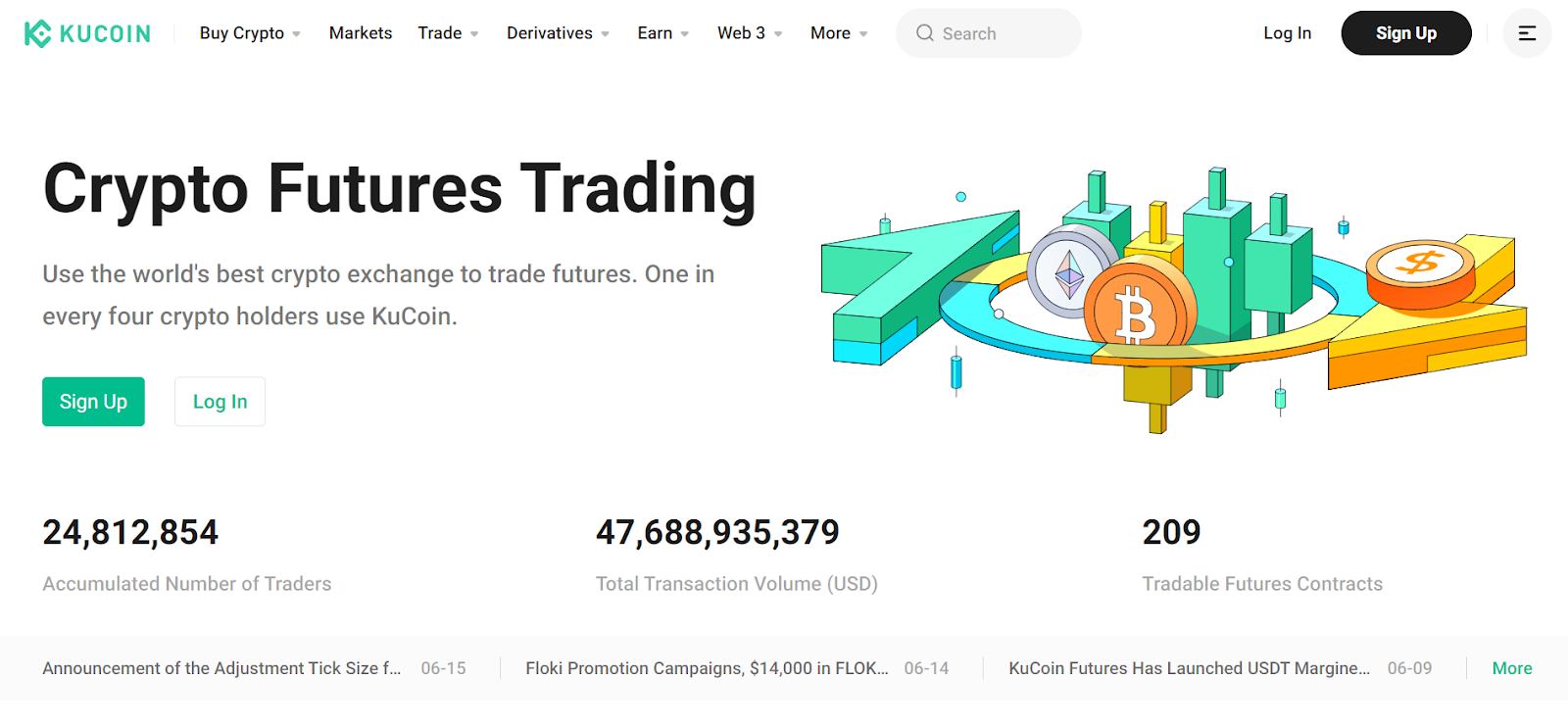This screenshot has width=1568, height=728.
Task: Click the 06-09 announcement date
Action: click(x=1409, y=668)
